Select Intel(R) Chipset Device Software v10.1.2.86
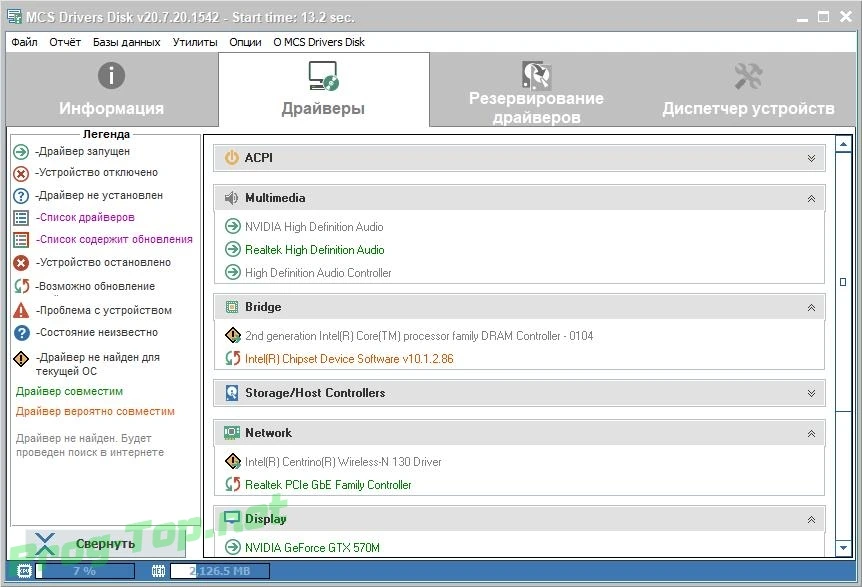This screenshot has width=862, height=587. coord(349,359)
